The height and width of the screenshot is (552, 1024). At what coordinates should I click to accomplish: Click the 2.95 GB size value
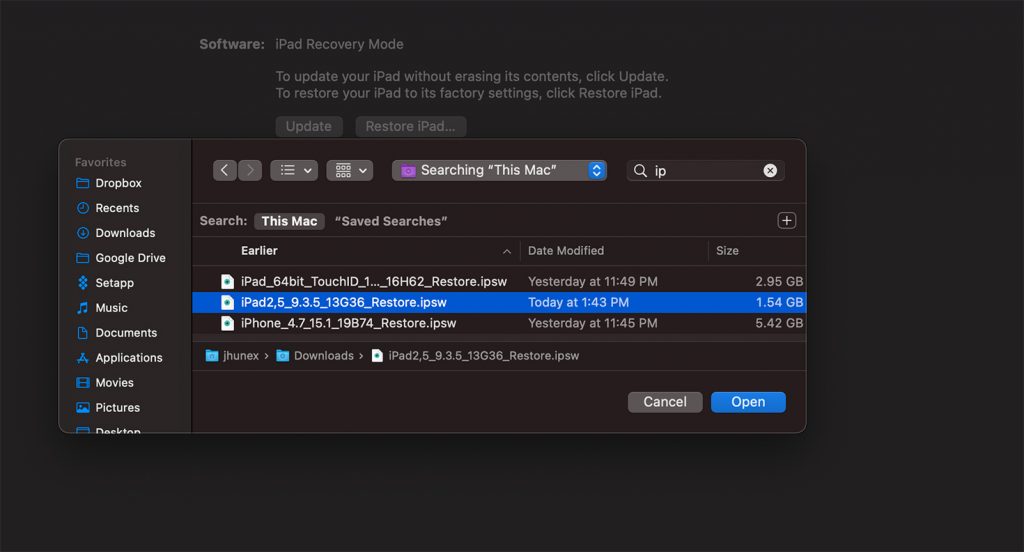779,282
